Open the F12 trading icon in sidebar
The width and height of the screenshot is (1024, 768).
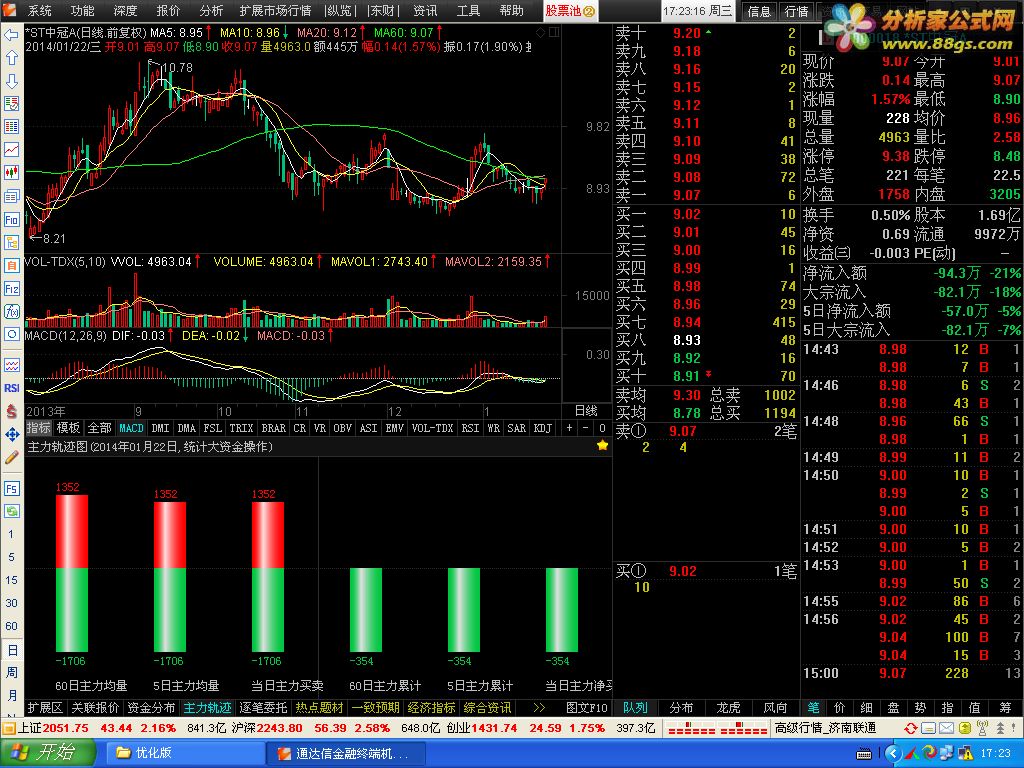11,289
